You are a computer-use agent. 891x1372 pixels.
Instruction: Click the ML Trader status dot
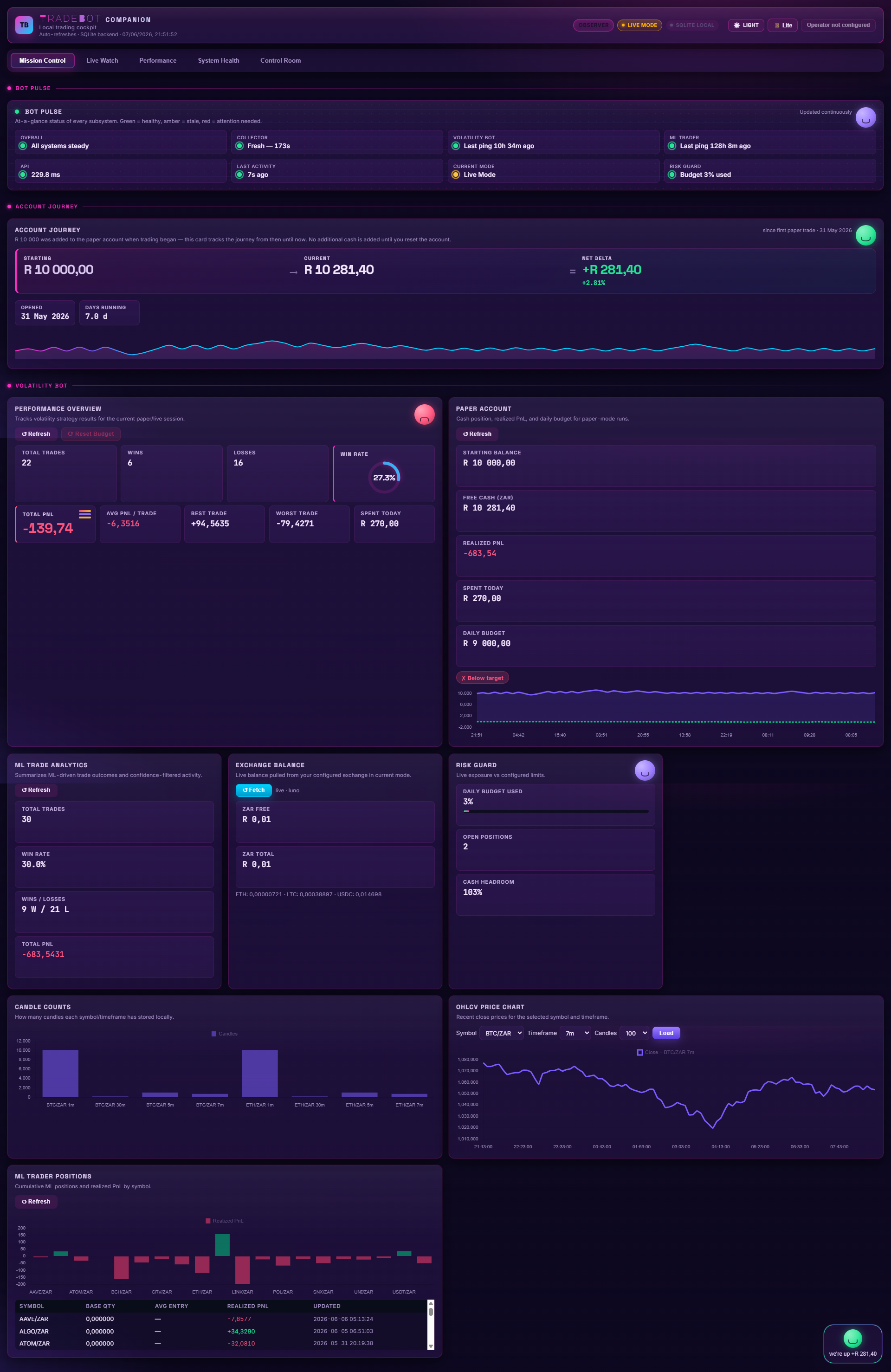pyautogui.click(x=671, y=146)
